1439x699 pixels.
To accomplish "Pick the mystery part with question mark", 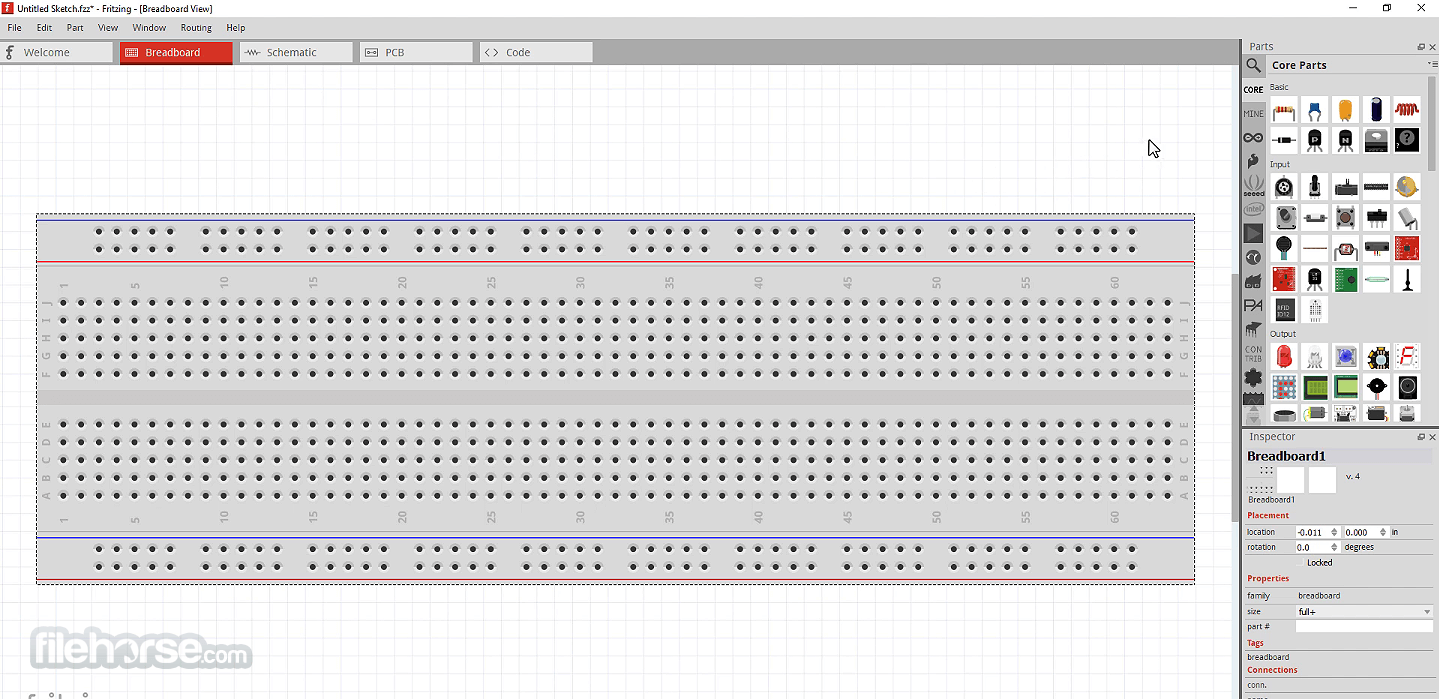I will click(1407, 140).
